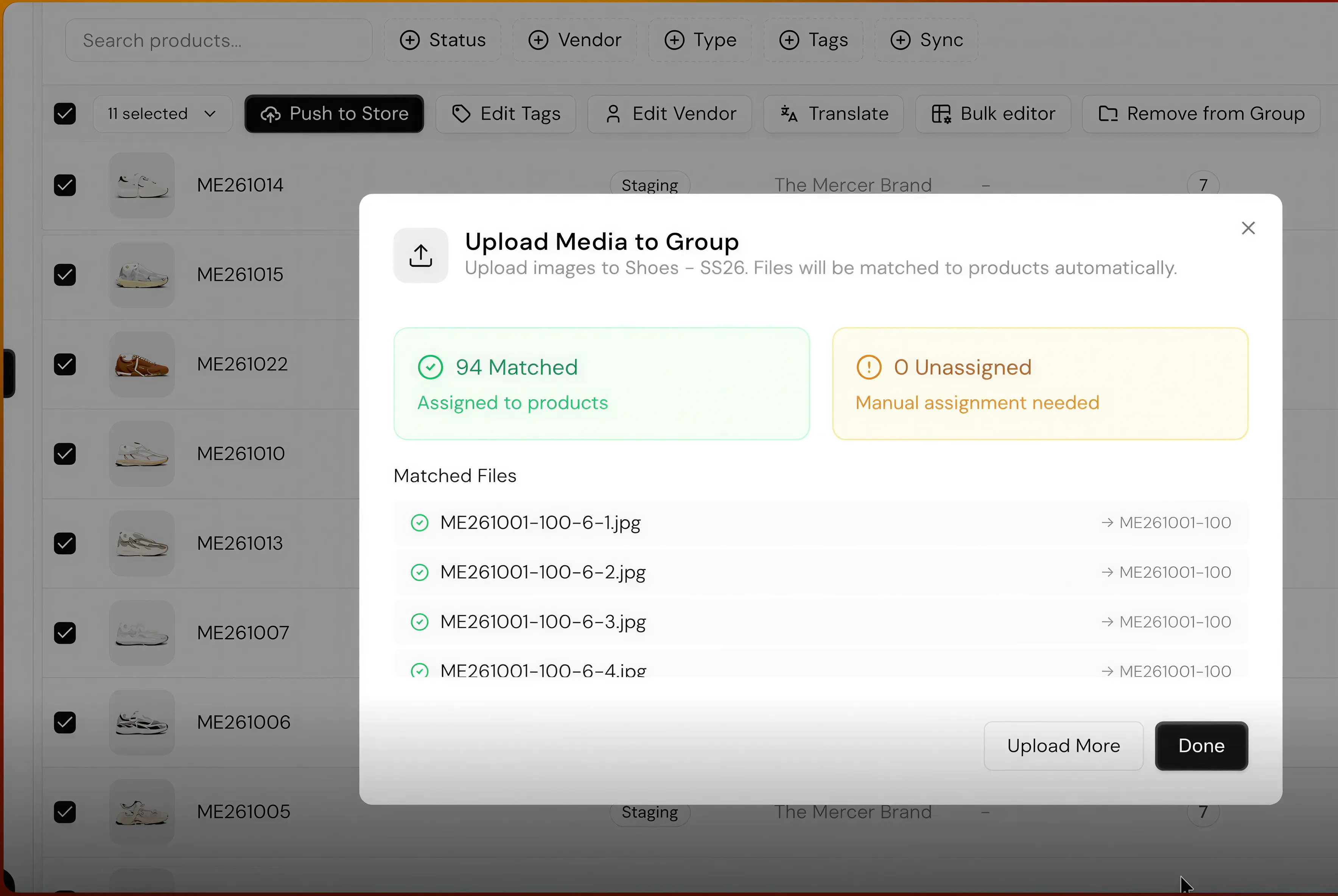The width and height of the screenshot is (1338, 896).
Task: Select matched file ME261001-100-6-2.jpg
Action: 821,572
